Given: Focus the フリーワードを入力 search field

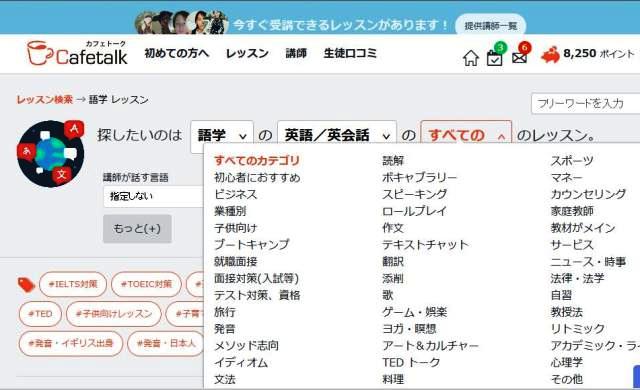Looking at the screenshot, I should [586, 104].
